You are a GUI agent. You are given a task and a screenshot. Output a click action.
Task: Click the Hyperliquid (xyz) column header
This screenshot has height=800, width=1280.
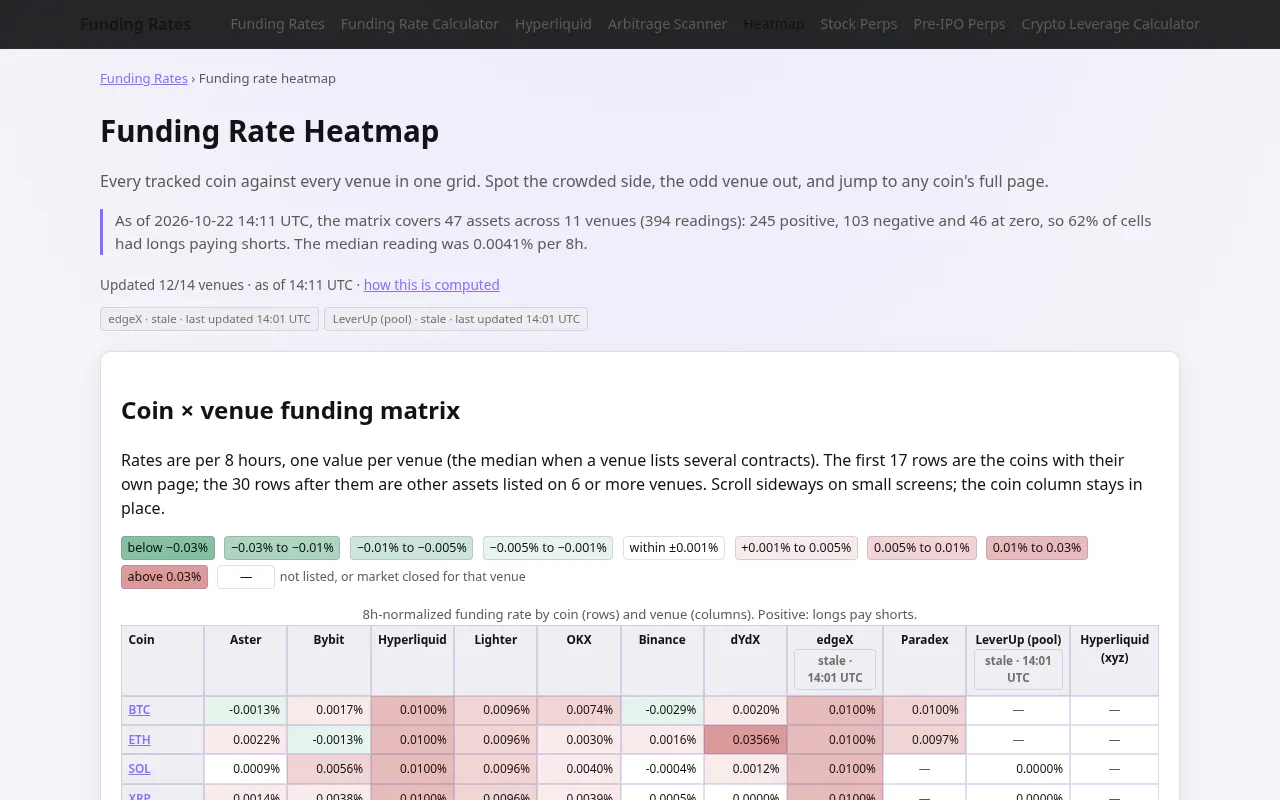click(x=1114, y=661)
